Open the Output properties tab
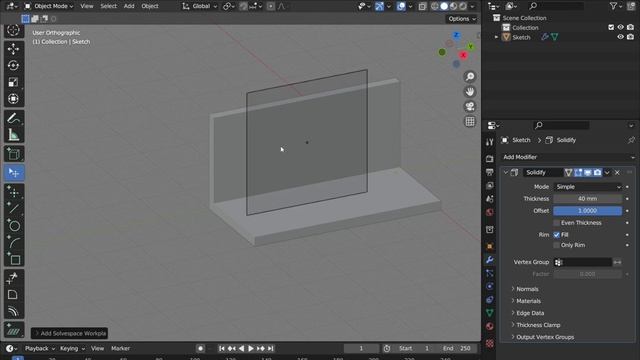640x360 pixels. pos(489,172)
